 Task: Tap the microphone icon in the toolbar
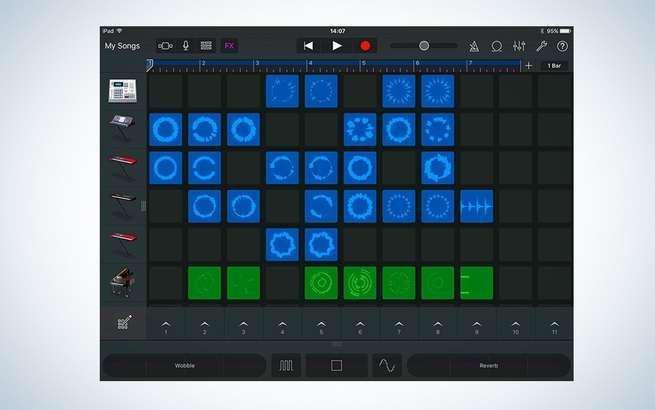tap(186, 46)
